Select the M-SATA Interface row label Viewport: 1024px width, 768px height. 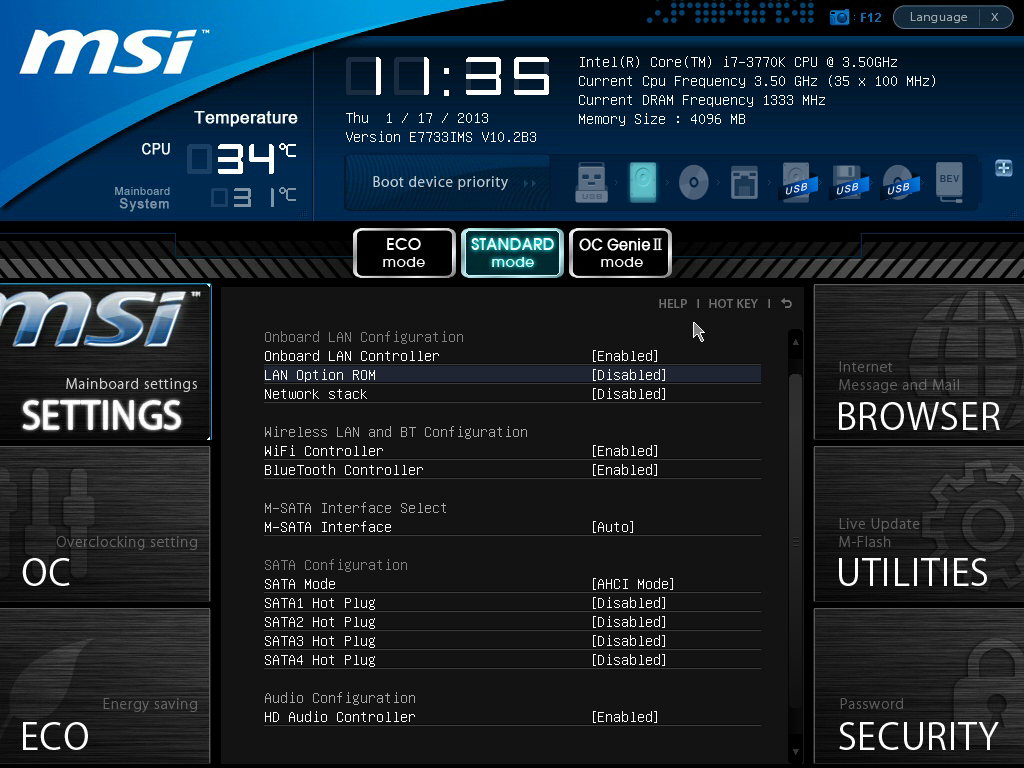click(328, 527)
